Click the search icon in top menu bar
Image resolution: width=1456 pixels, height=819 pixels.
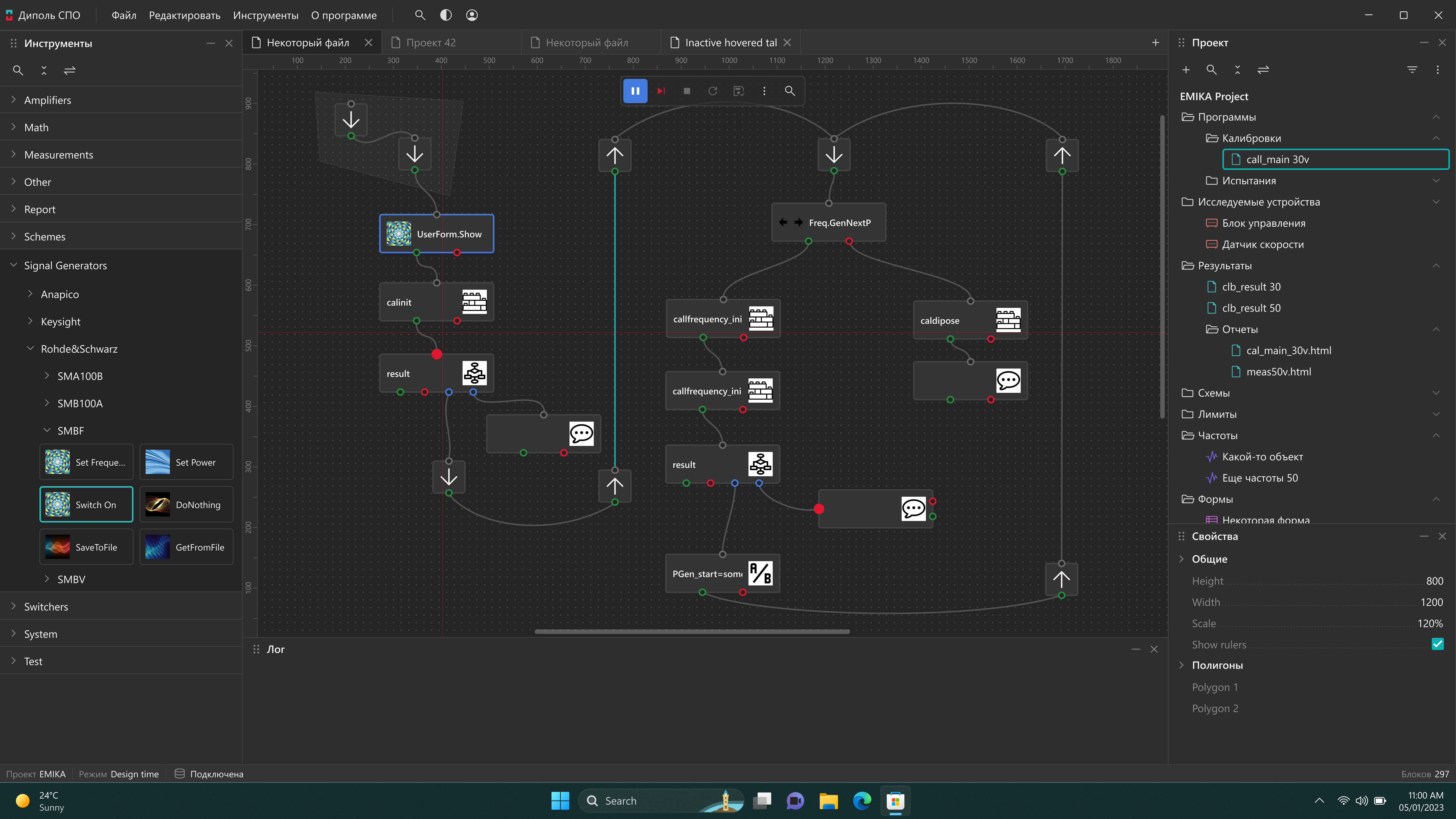pos(420,15)
